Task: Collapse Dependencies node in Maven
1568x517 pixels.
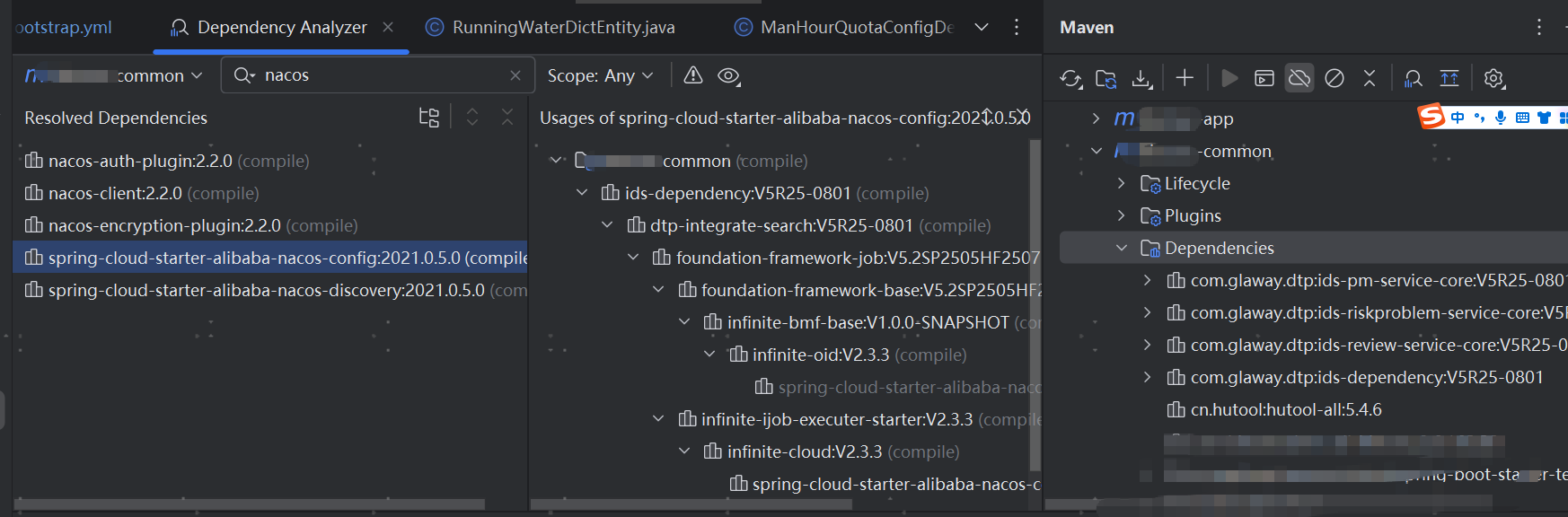Action: tap(1121, 248)
